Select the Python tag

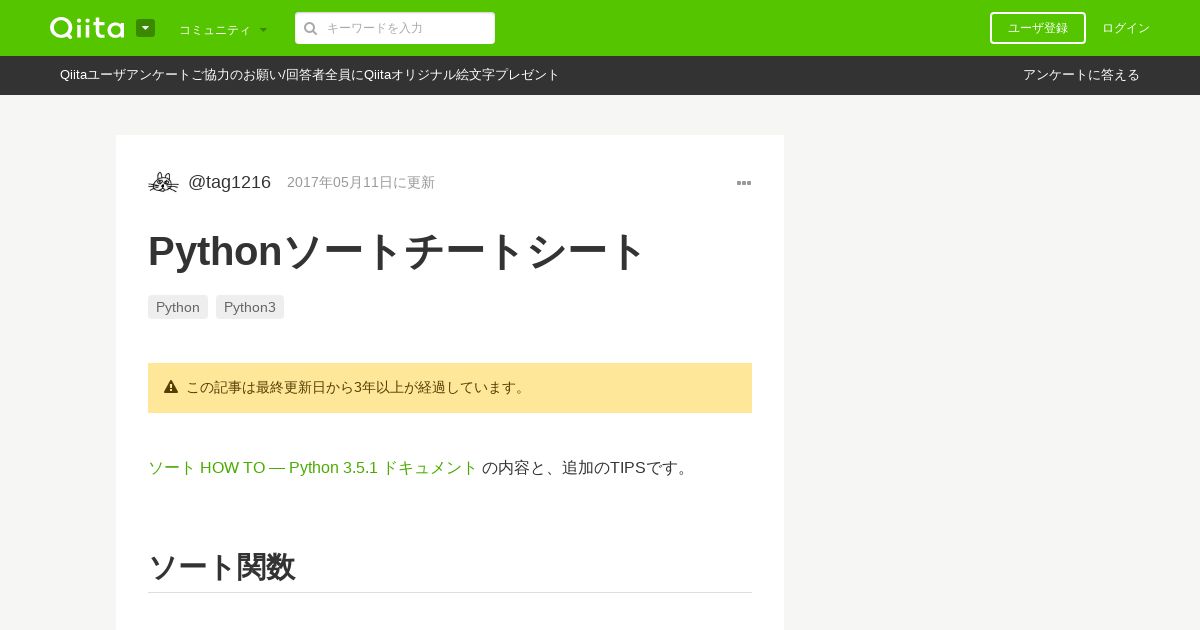[178, 307]
